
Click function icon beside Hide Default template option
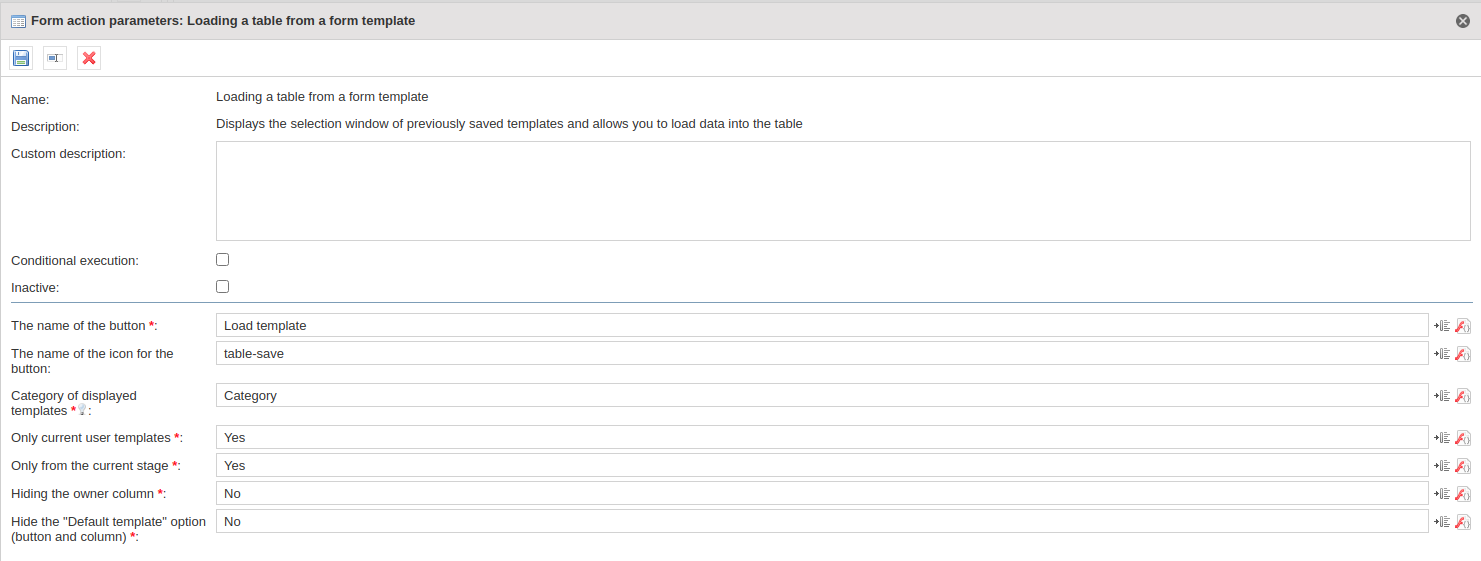1463,522
